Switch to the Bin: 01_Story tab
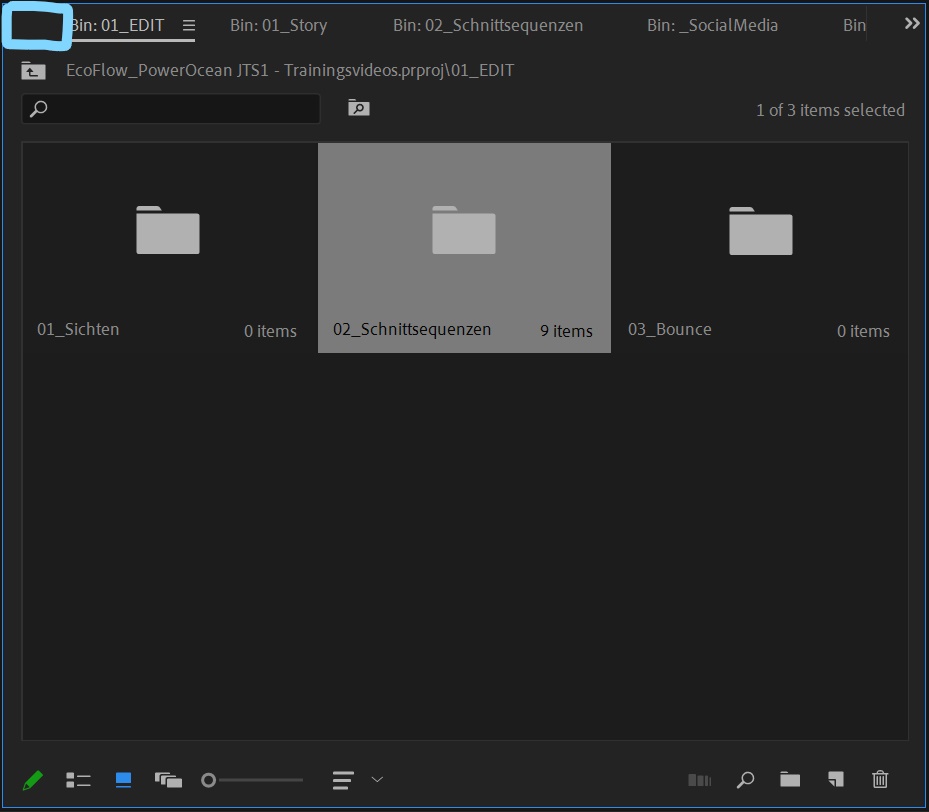This screenshot has height=812, width=929. [x=278, y=25]
